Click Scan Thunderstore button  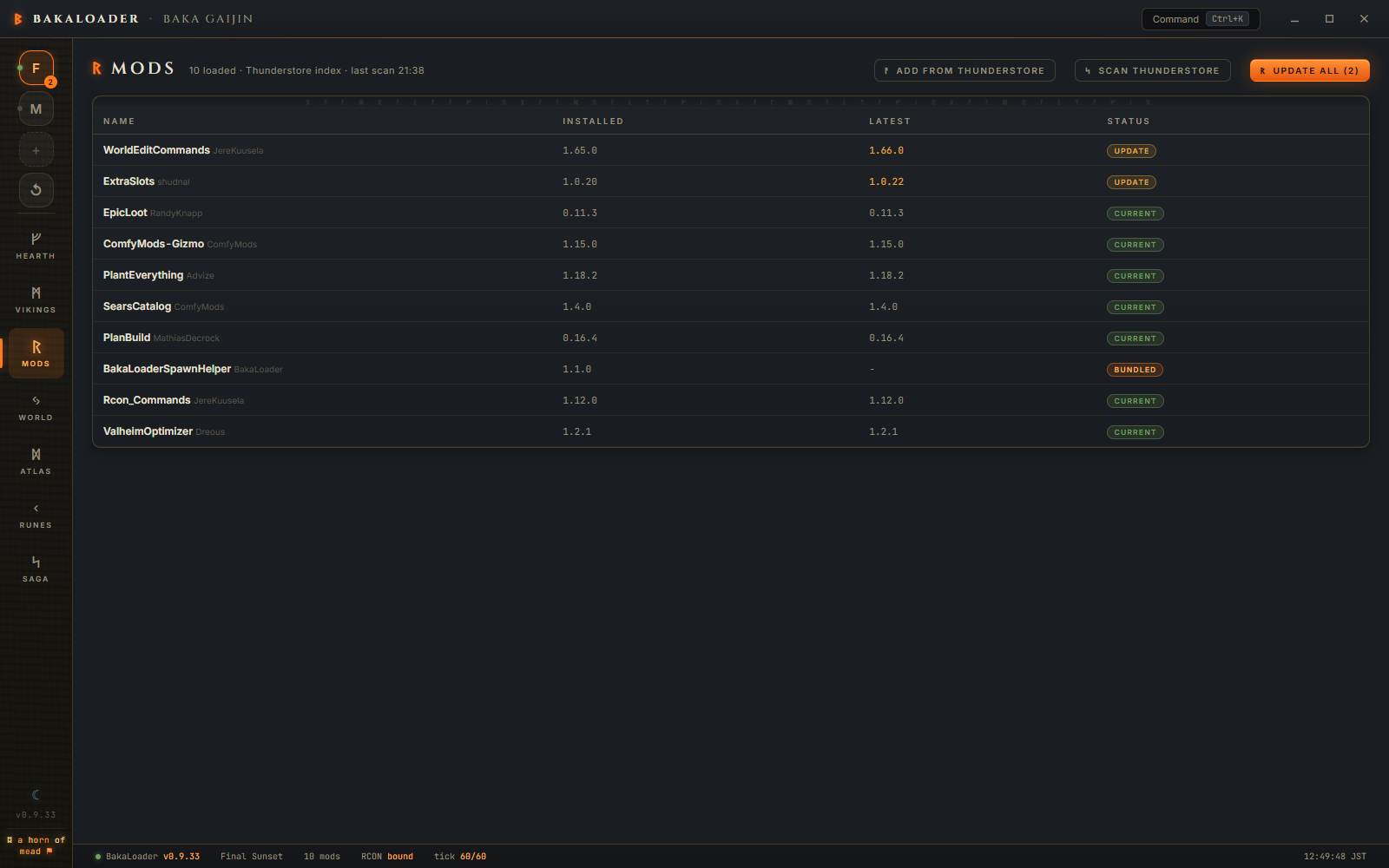tap(1152, 70)
